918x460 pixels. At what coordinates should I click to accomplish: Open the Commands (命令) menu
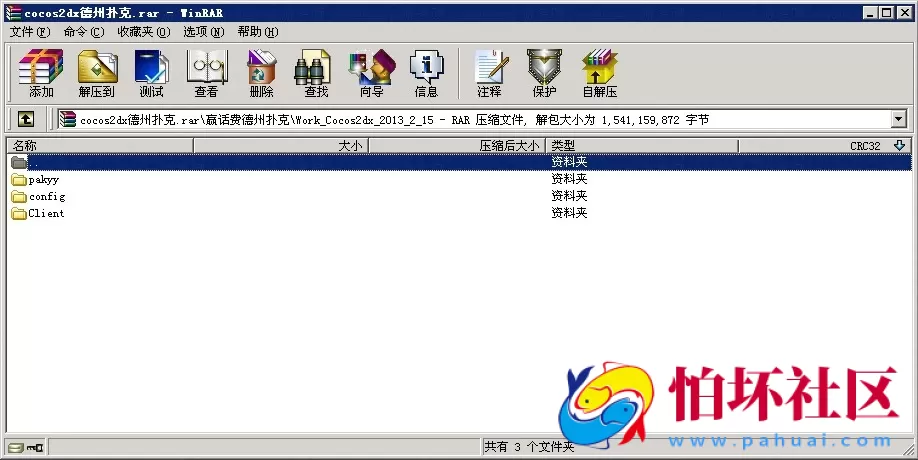point(84,32)
